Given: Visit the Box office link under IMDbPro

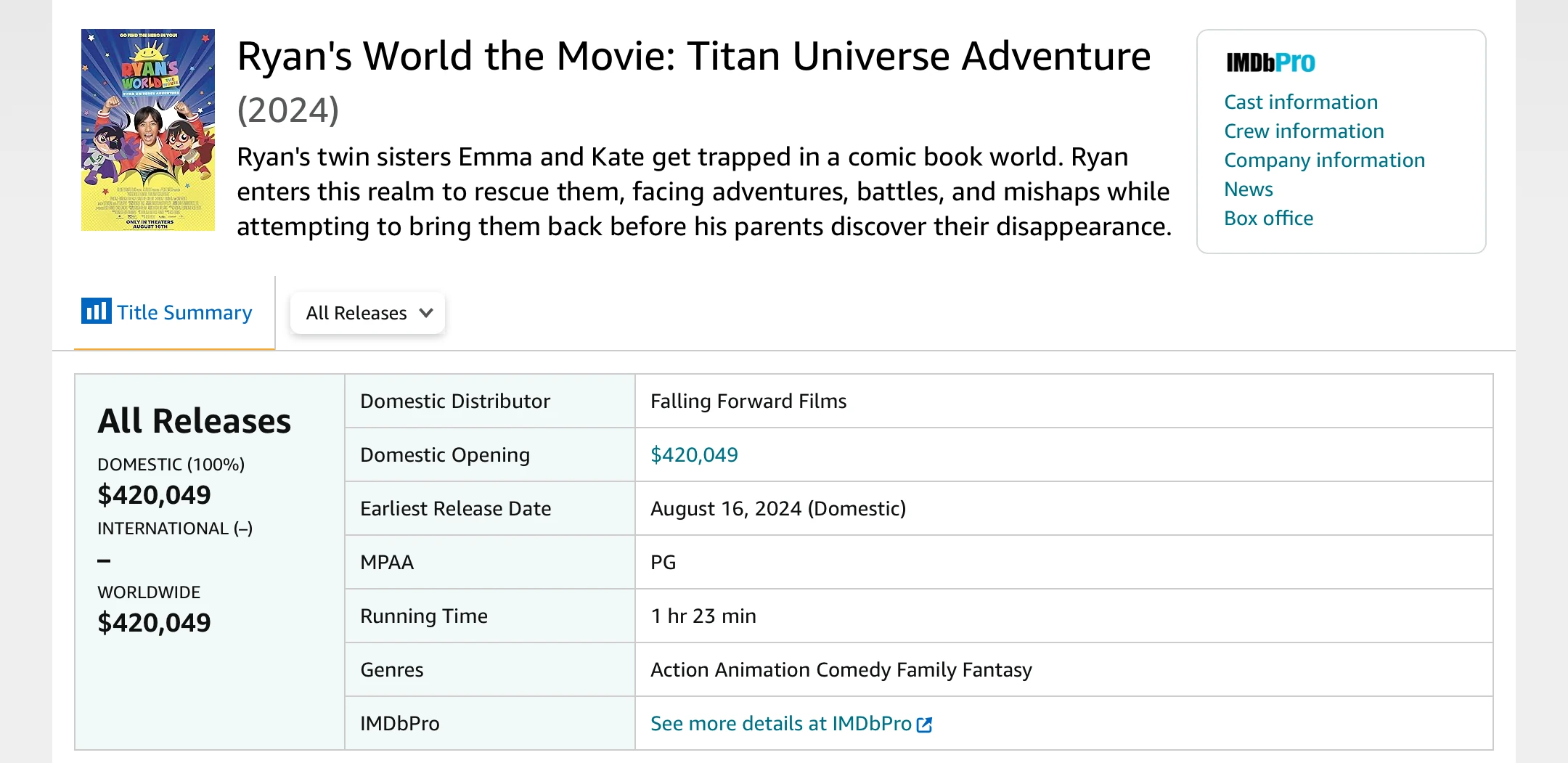Looking at the screenshot, I should [1268, 219].
